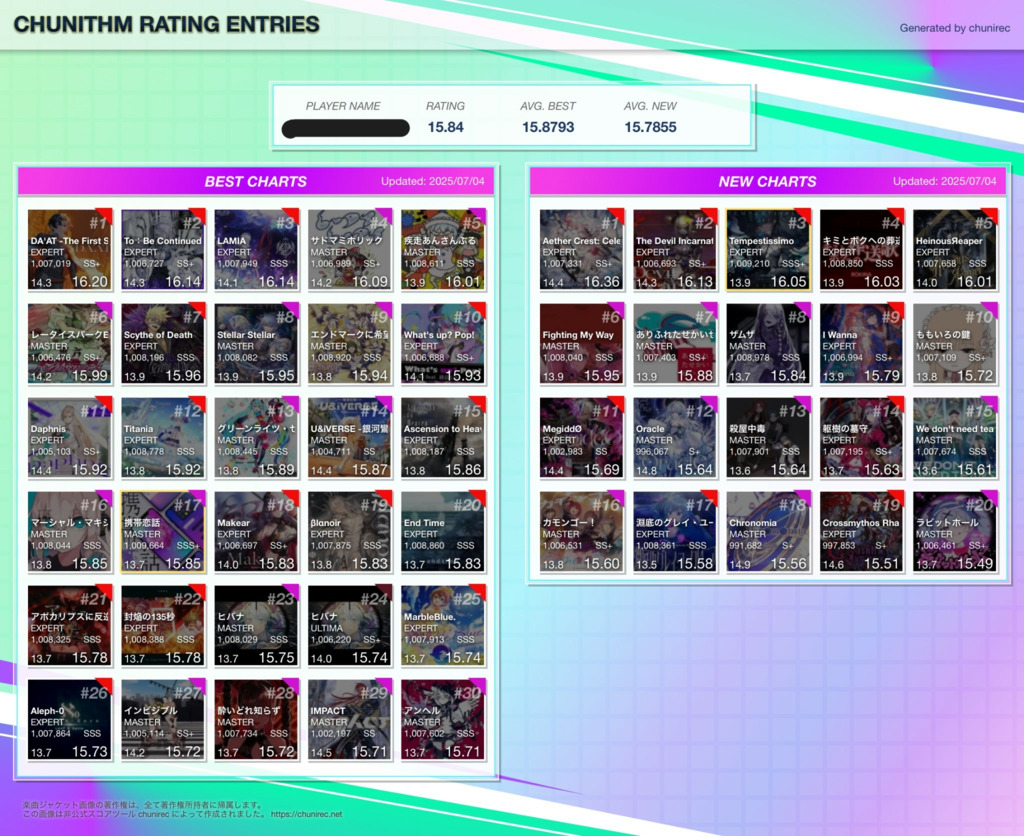The height and width of the screenshot is (836, 1024).
Task: Select the Oracle Master chart card
Action: pyautogui.click(x=675, y=438)
